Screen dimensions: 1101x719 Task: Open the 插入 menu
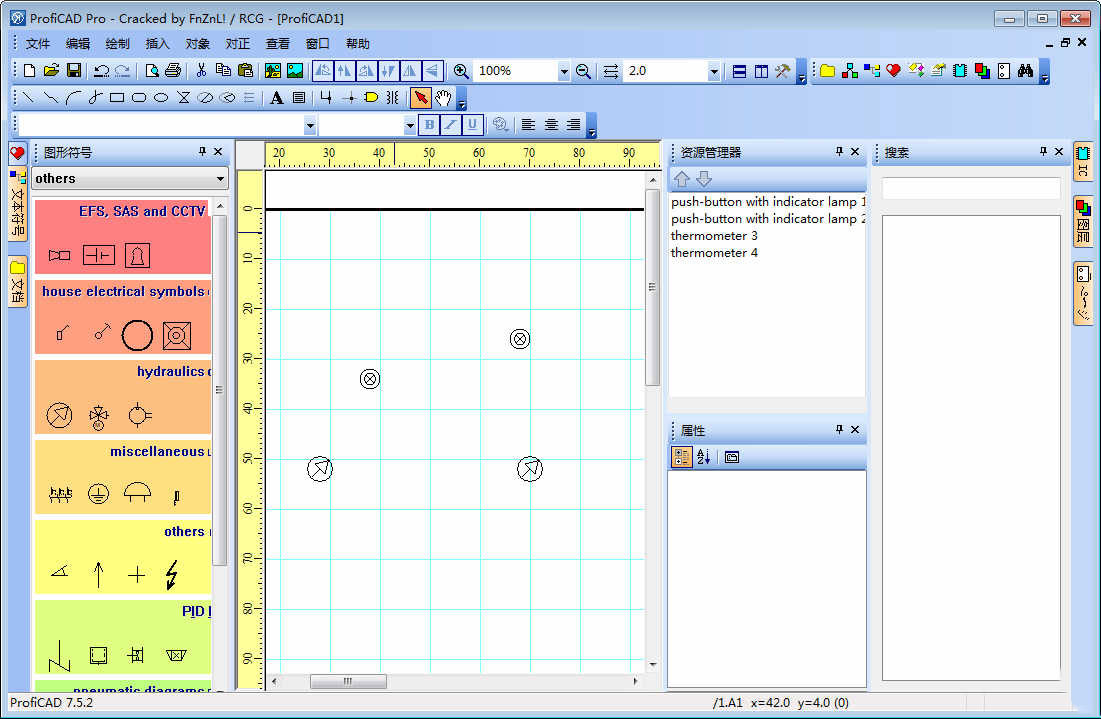click(x=158, y=44)
